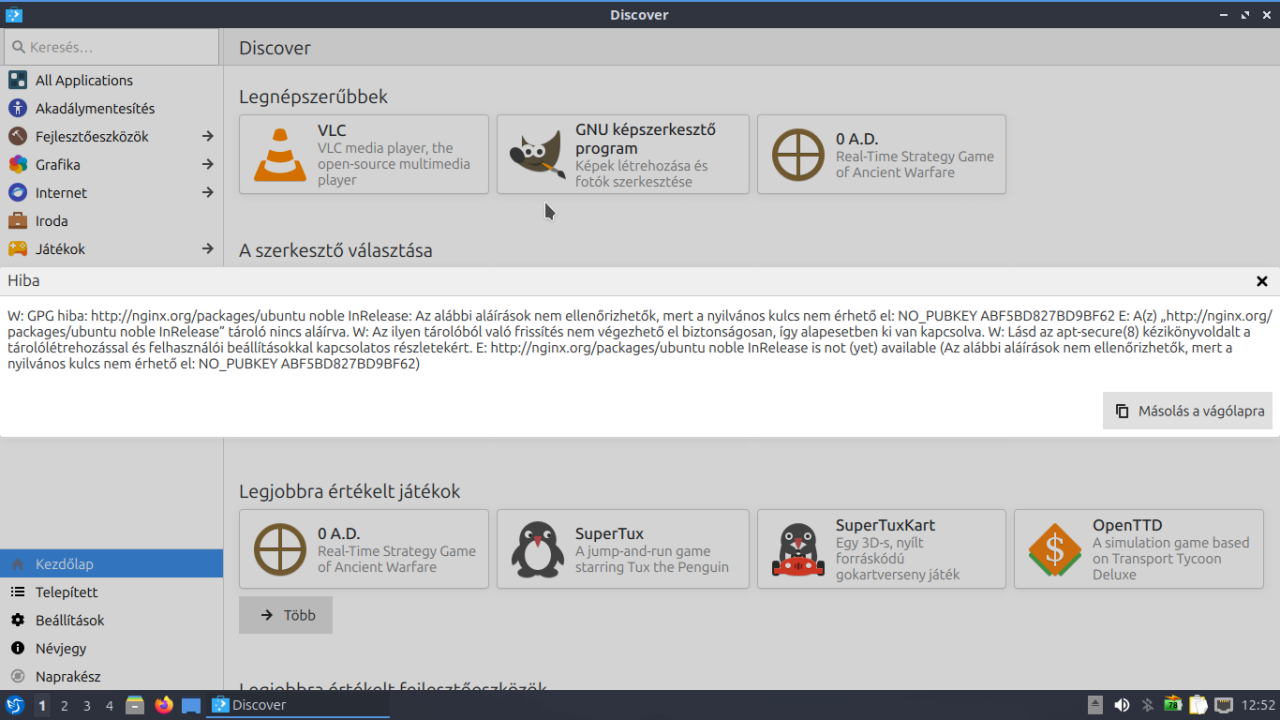Image resolution: width=1280 pixels, height=720 pixels.
Task: Select the All Applications category
Action: (111, 80)
